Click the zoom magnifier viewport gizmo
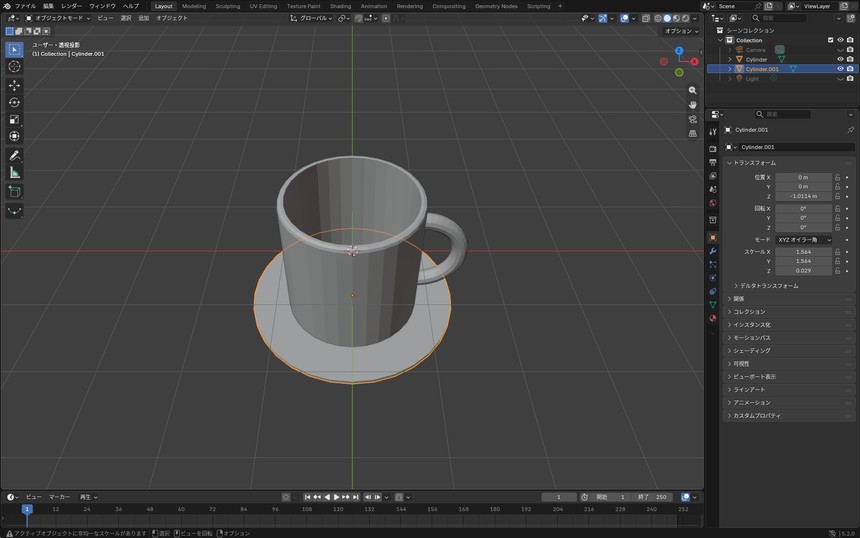860x538 pixels. [693, 90]
